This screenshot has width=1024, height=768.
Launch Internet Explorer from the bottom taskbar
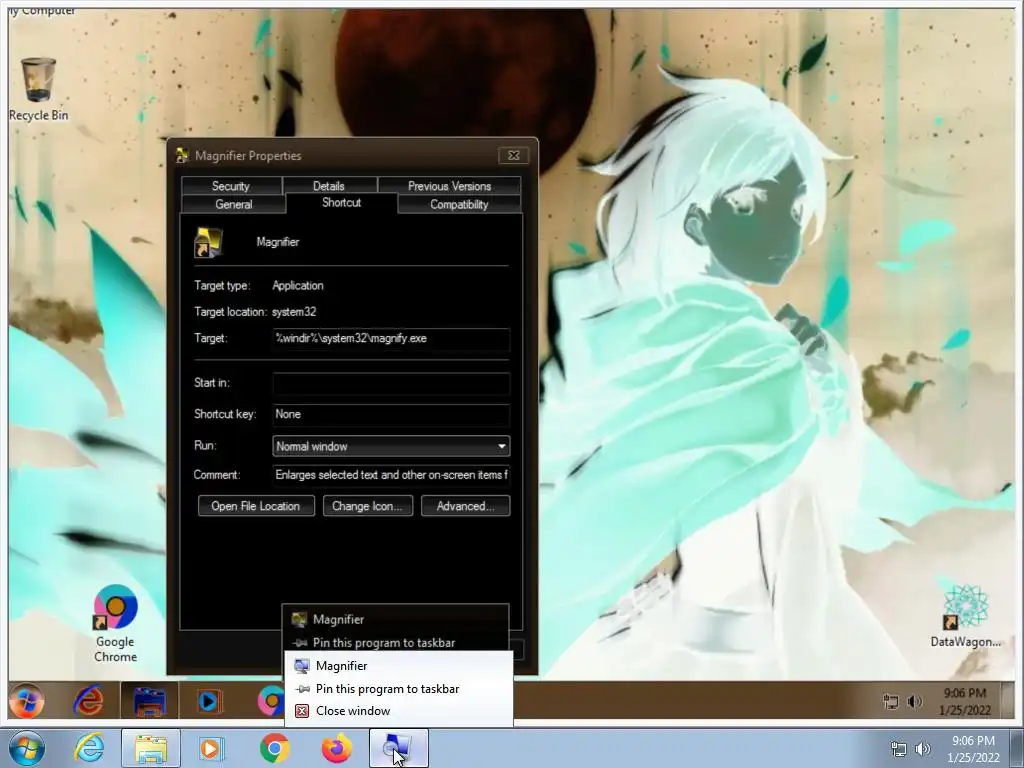point(89,748)
